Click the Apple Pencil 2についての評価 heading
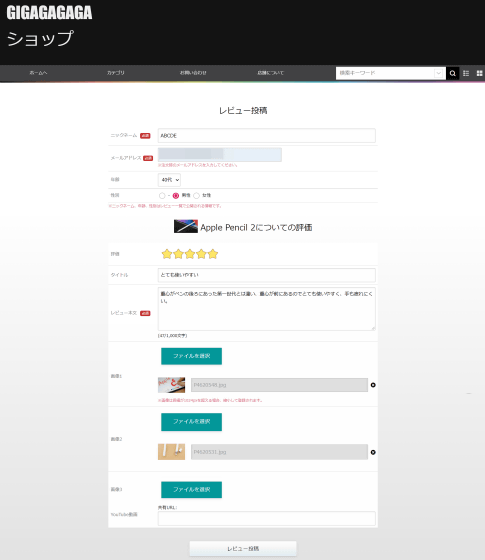Image resolution: width=485 pixels, height=560 pixels. tap(256, 228)
